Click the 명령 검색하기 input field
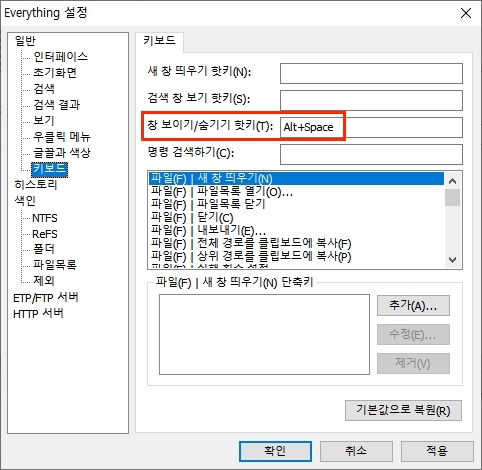 (371, 154)
